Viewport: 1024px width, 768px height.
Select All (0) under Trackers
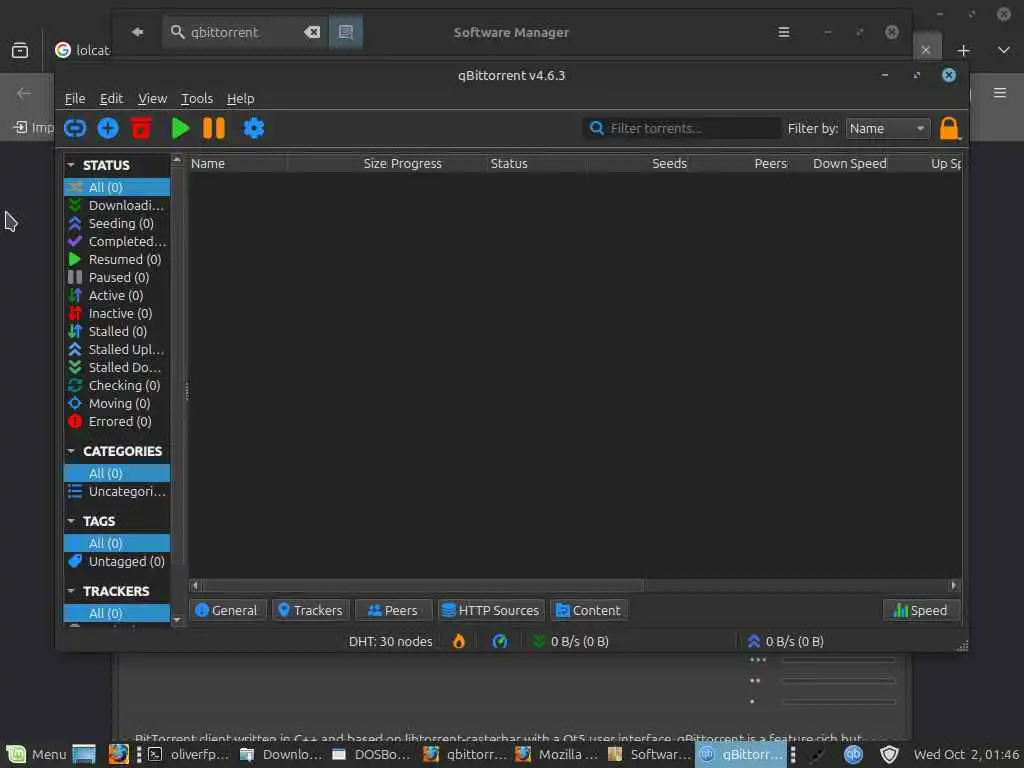pos(117,613)
